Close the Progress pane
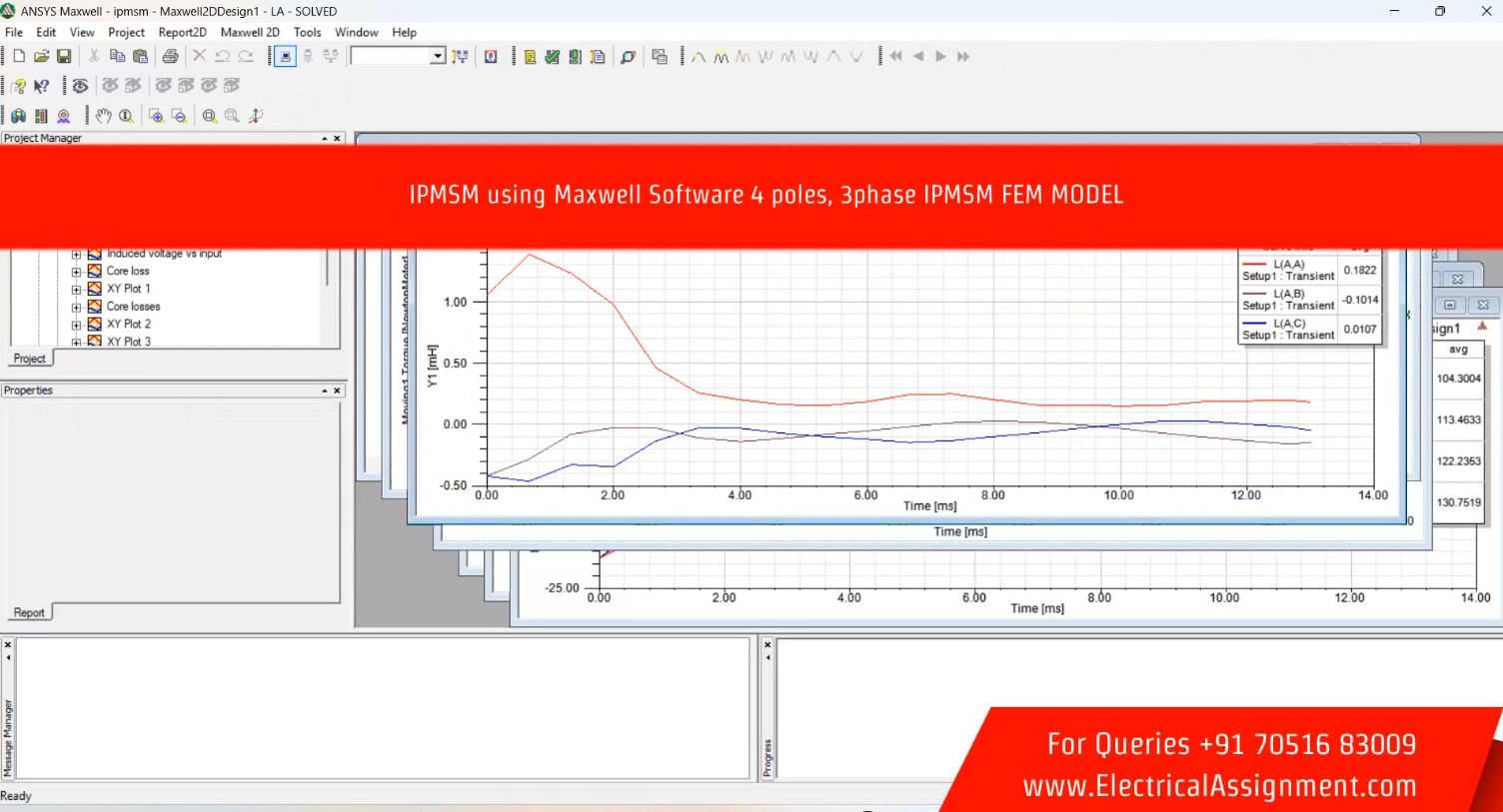This screenshot has height=812, width=1503. (x=767, y=644)
